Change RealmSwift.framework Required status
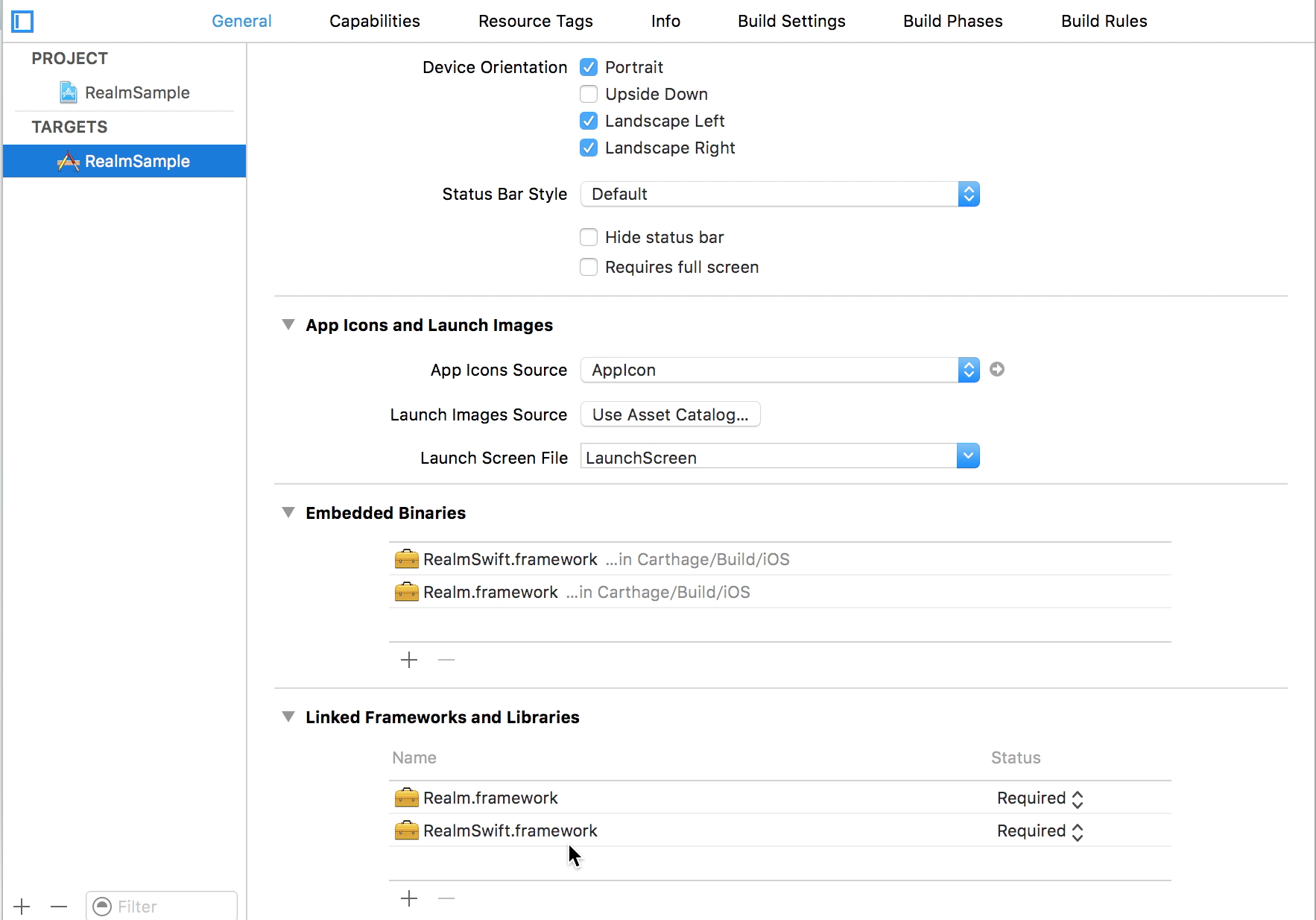 [x=1040, y=831]
